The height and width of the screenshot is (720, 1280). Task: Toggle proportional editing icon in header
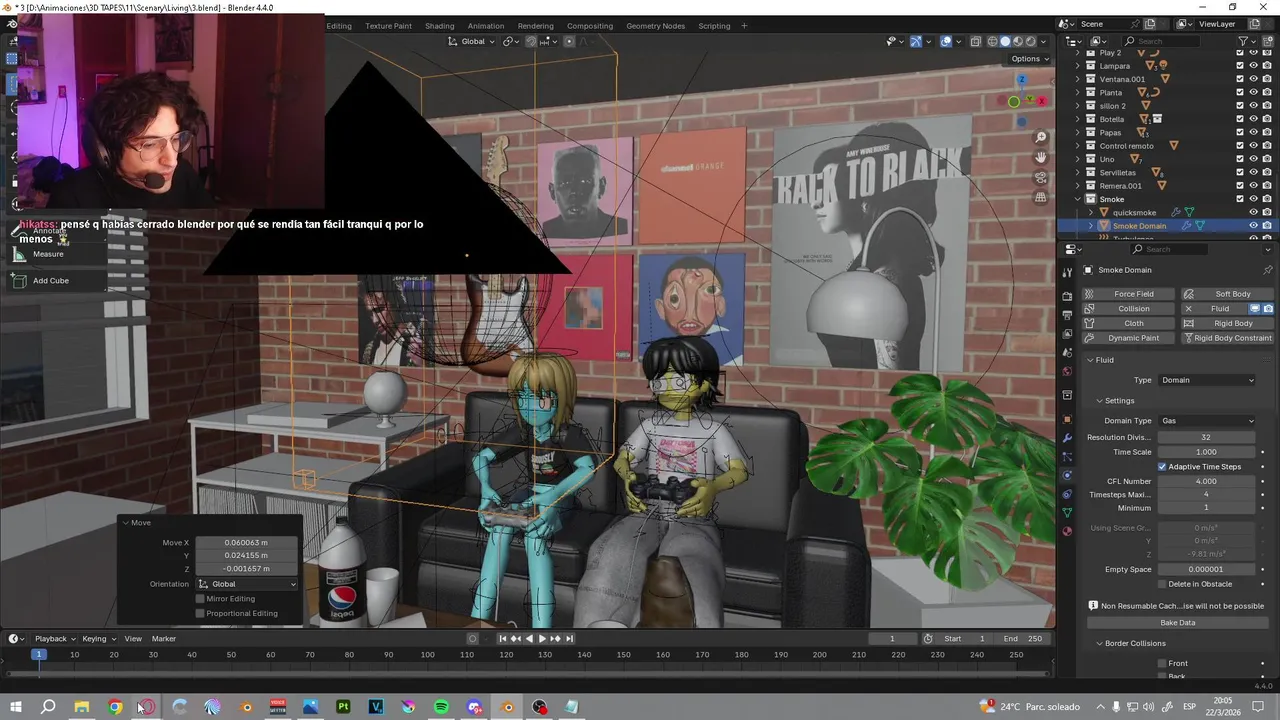tap(569, 41)
